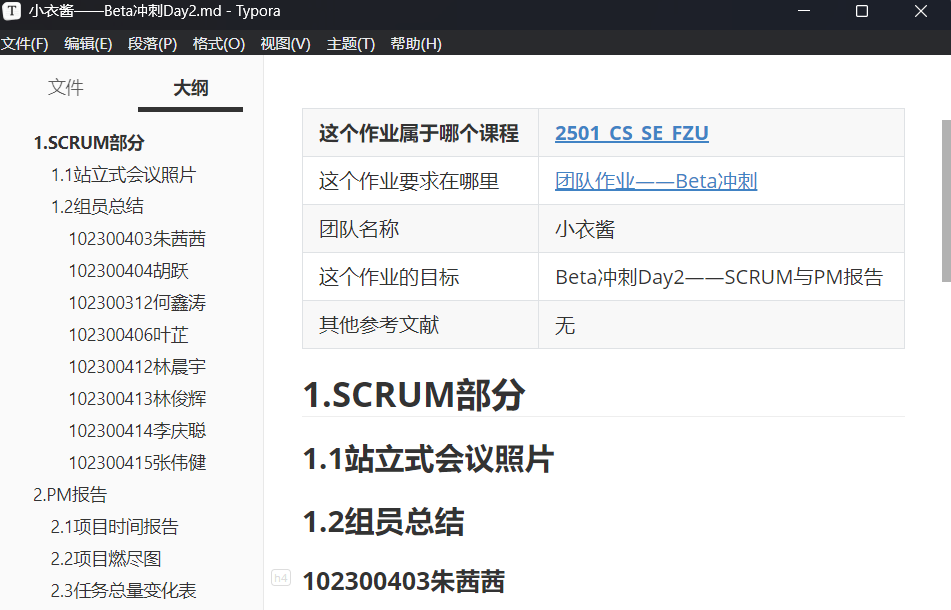Place cursor in document heading 1.1站立式会议照片

tap(428, 459)
